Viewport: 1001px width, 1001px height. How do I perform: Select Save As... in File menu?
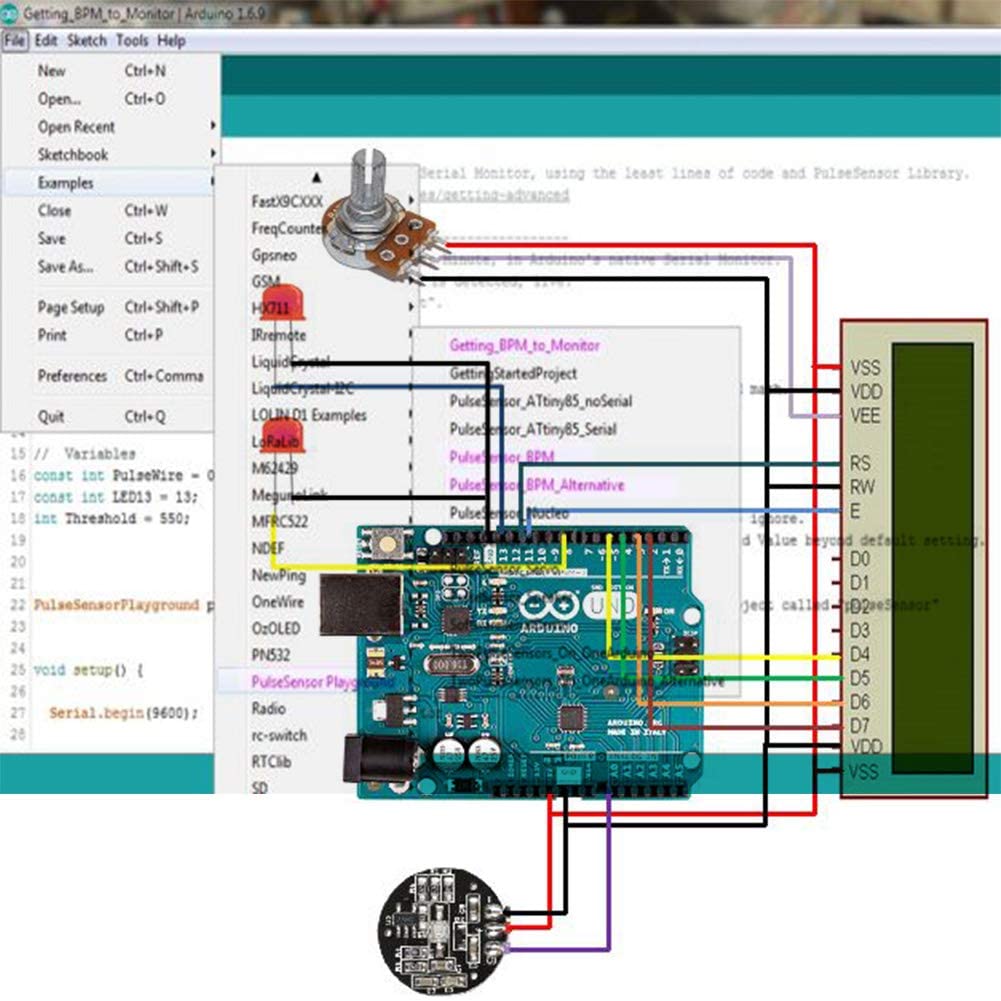(x=65, y=267)
